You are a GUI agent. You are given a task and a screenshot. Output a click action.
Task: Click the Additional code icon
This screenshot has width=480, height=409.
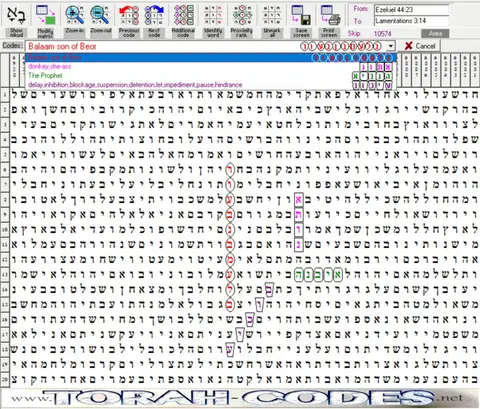183,15
